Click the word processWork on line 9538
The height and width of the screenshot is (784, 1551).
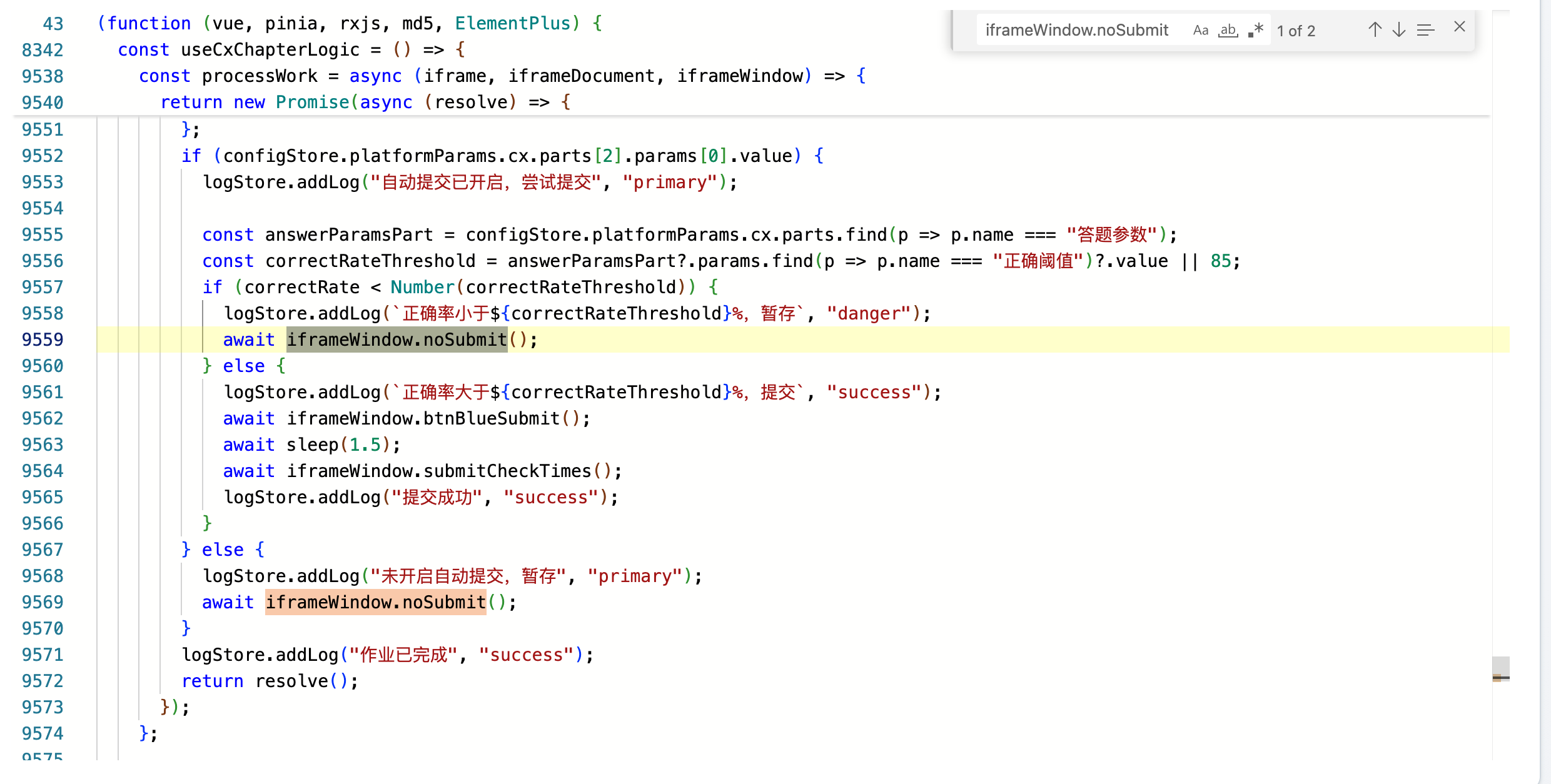(x=260, y=76)
